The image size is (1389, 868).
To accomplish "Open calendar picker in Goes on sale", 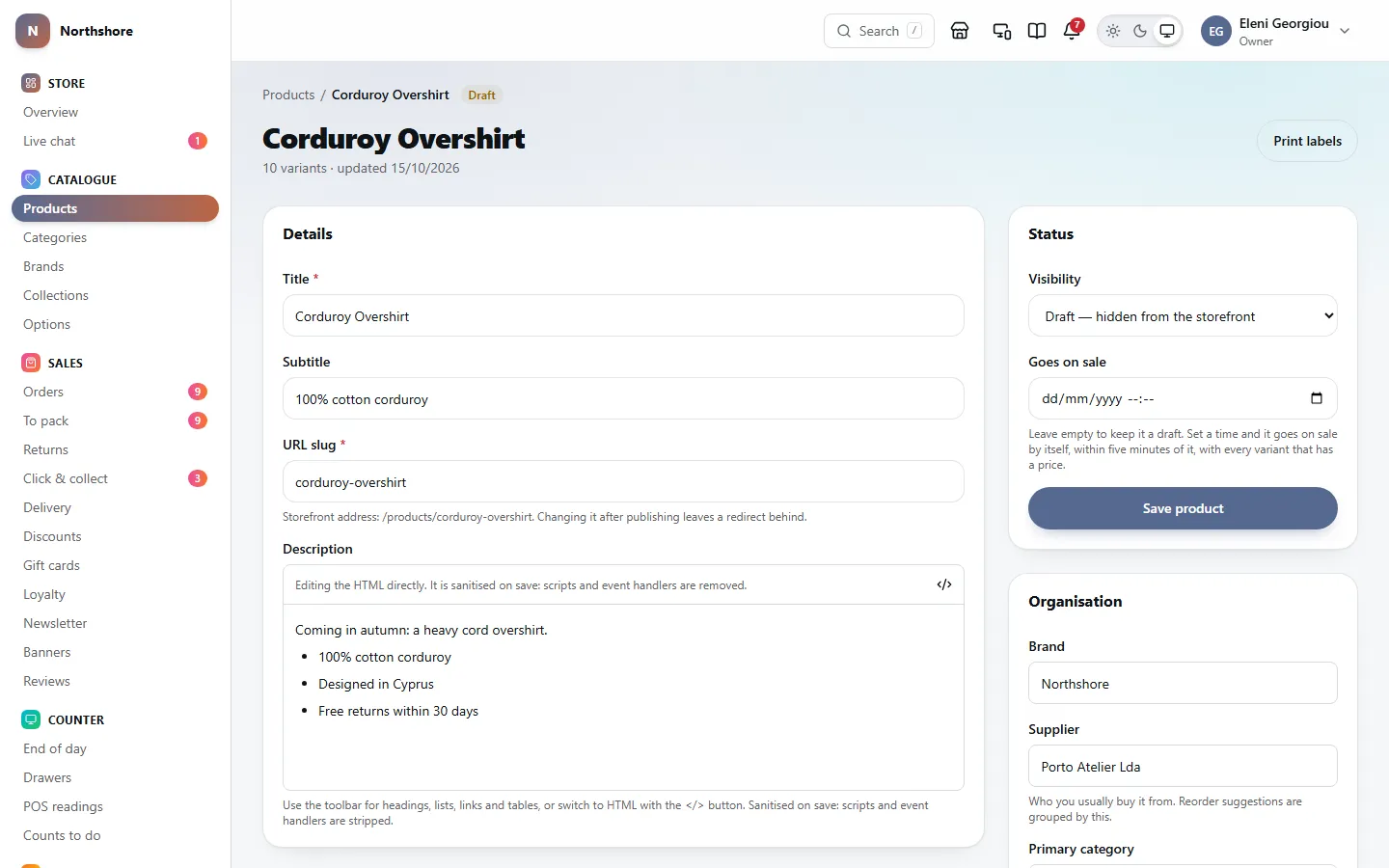I will click(x=1317, y=398).
